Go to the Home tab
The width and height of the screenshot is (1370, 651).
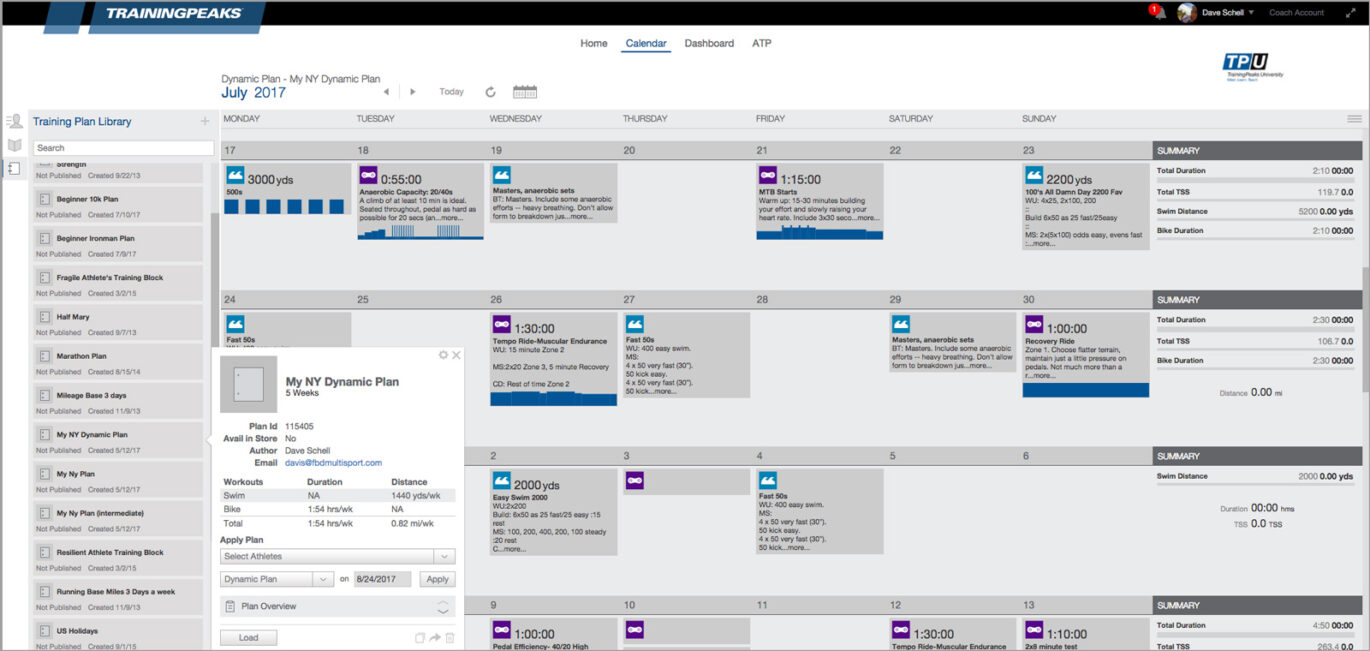pos(594,43)
